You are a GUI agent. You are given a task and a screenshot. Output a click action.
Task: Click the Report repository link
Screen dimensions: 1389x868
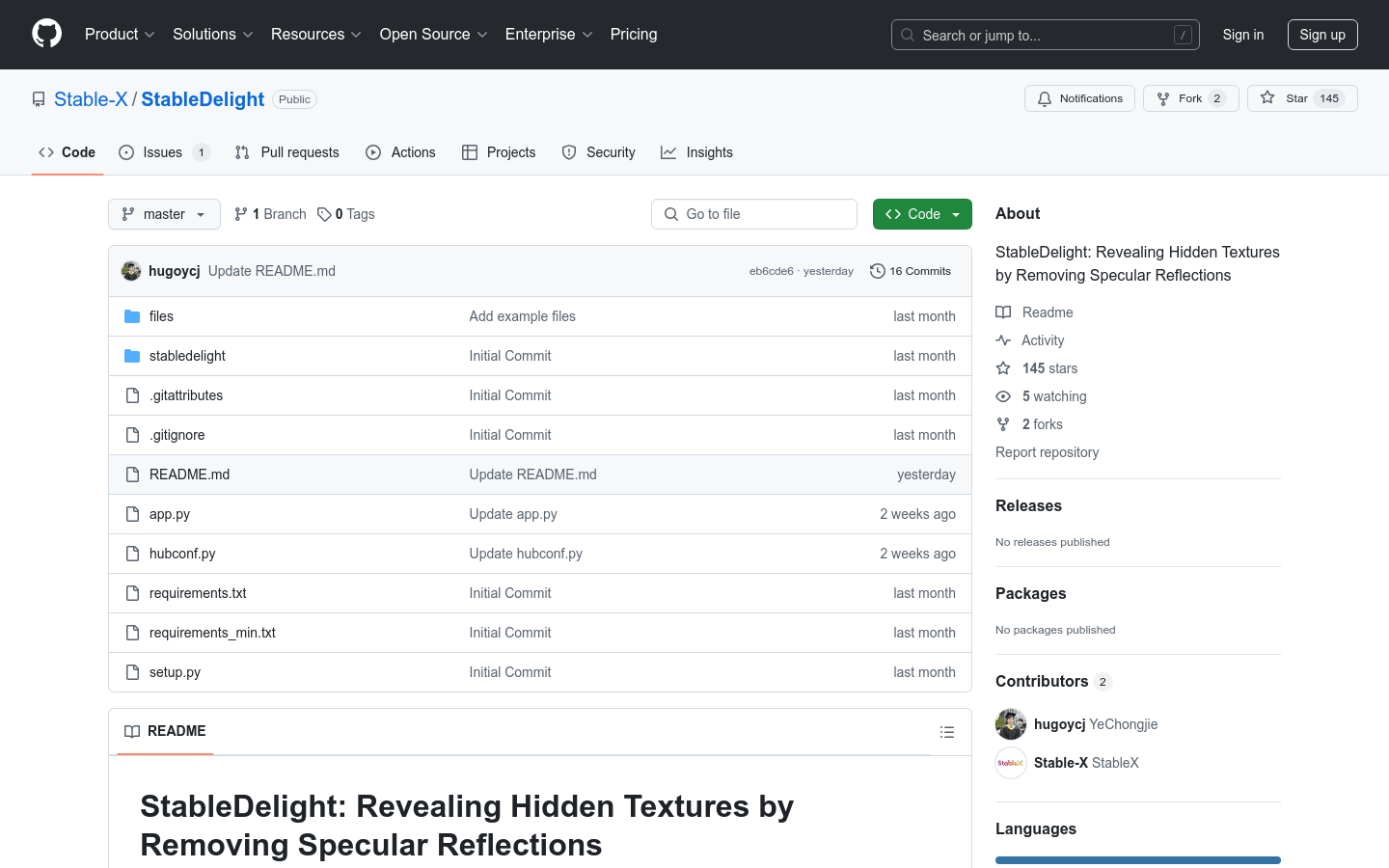[x=1047, y=452]
